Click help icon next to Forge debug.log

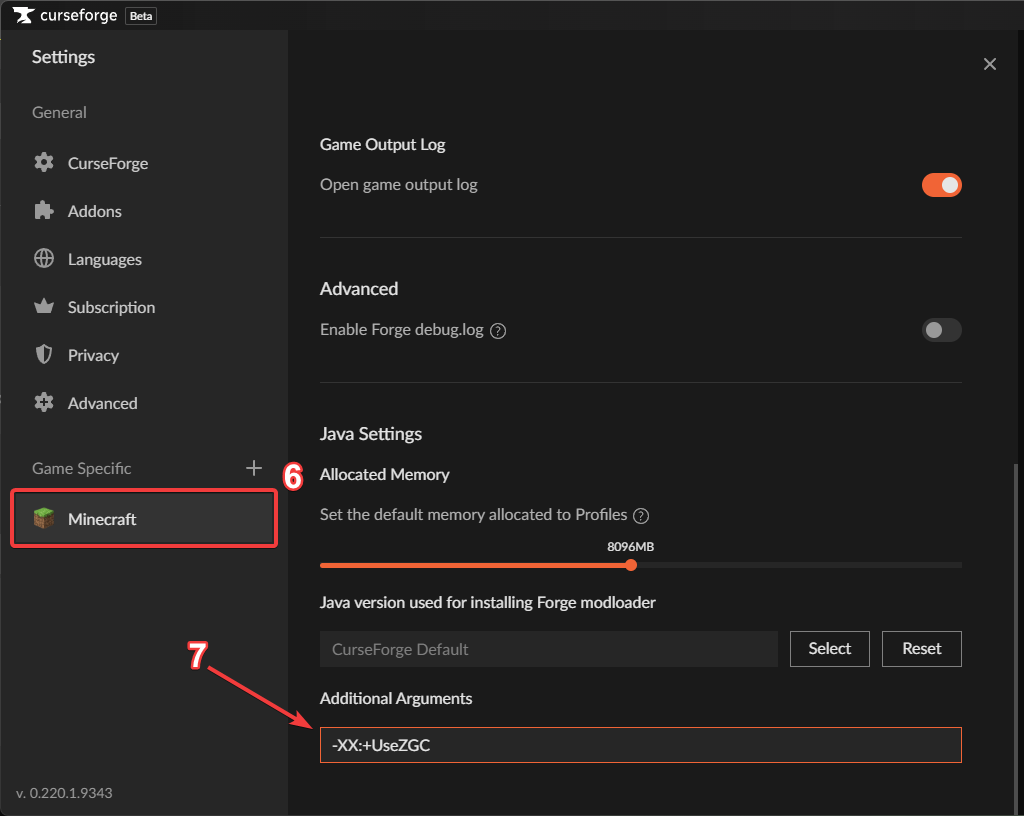498,331
